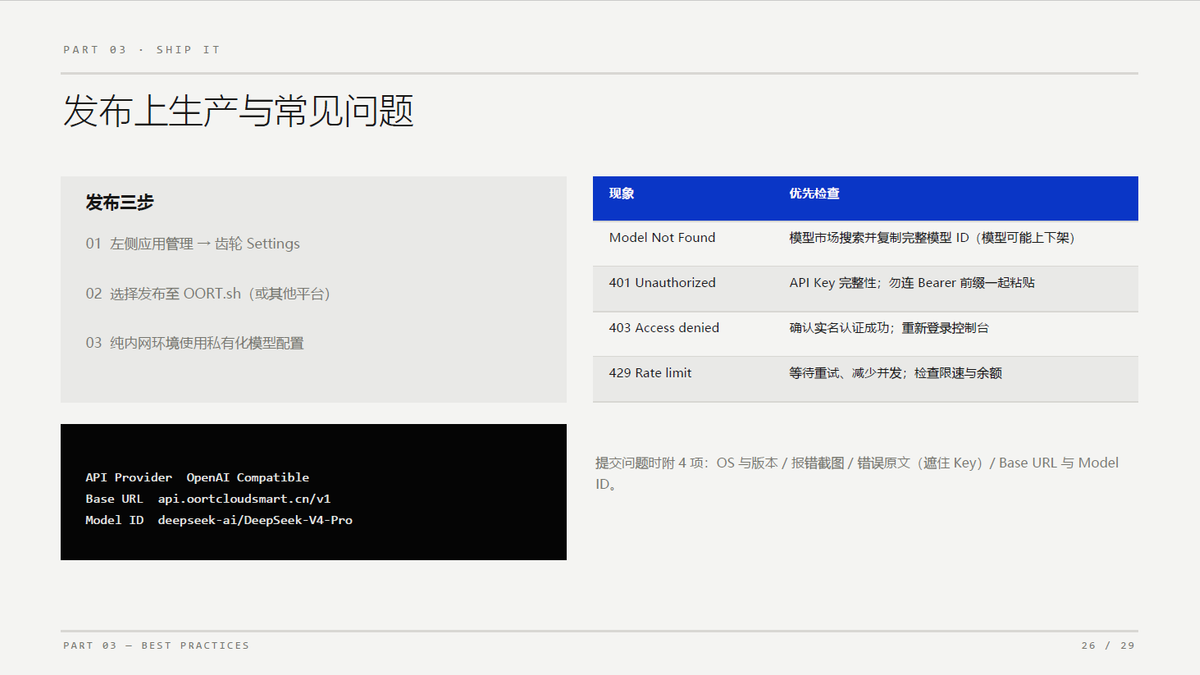Click the note 提交问题时附 4 项
This screenshot has height=675, width=1200.
pyautogui.click(x=857, y=473)
